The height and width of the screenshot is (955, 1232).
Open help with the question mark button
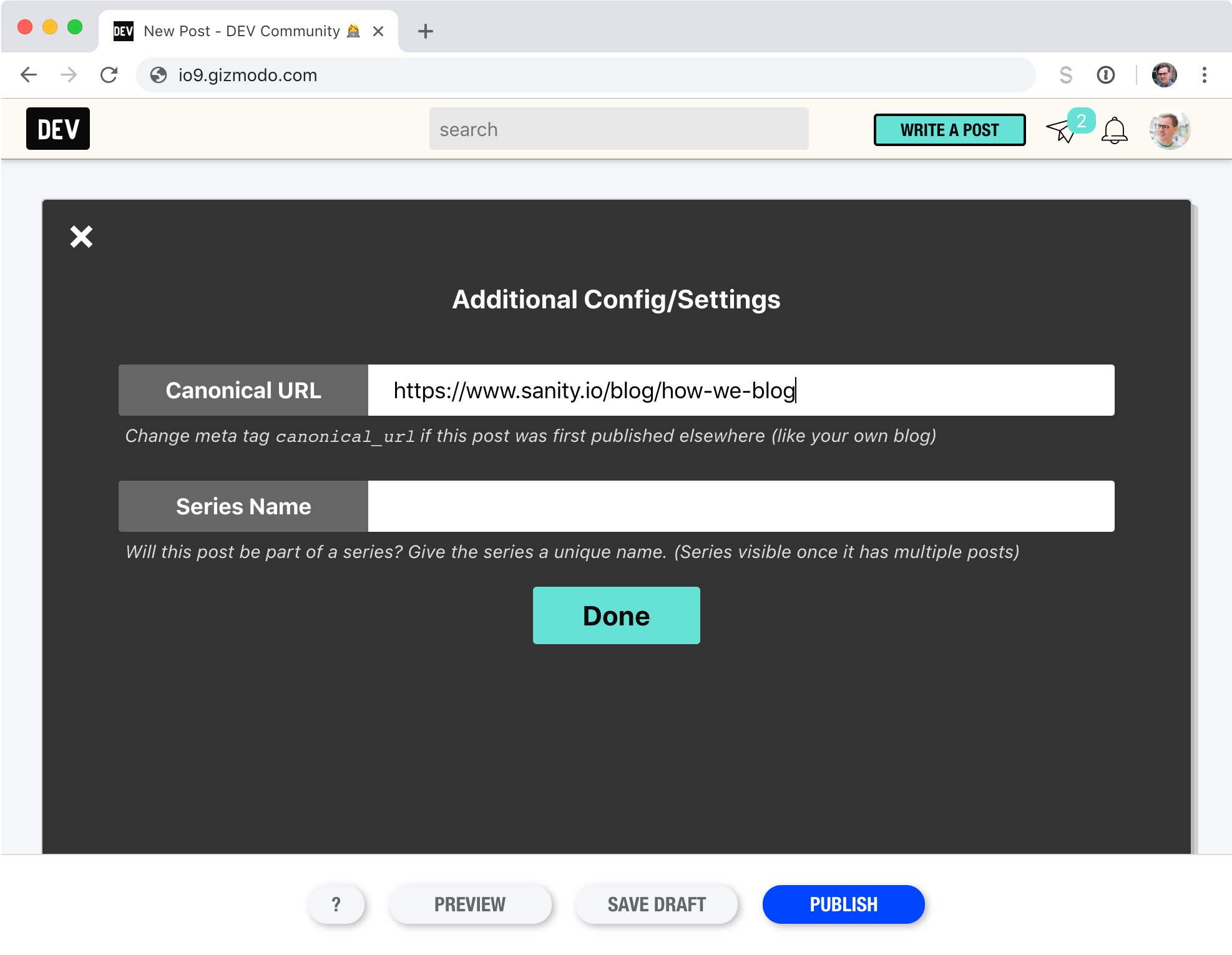click(336, 904)
